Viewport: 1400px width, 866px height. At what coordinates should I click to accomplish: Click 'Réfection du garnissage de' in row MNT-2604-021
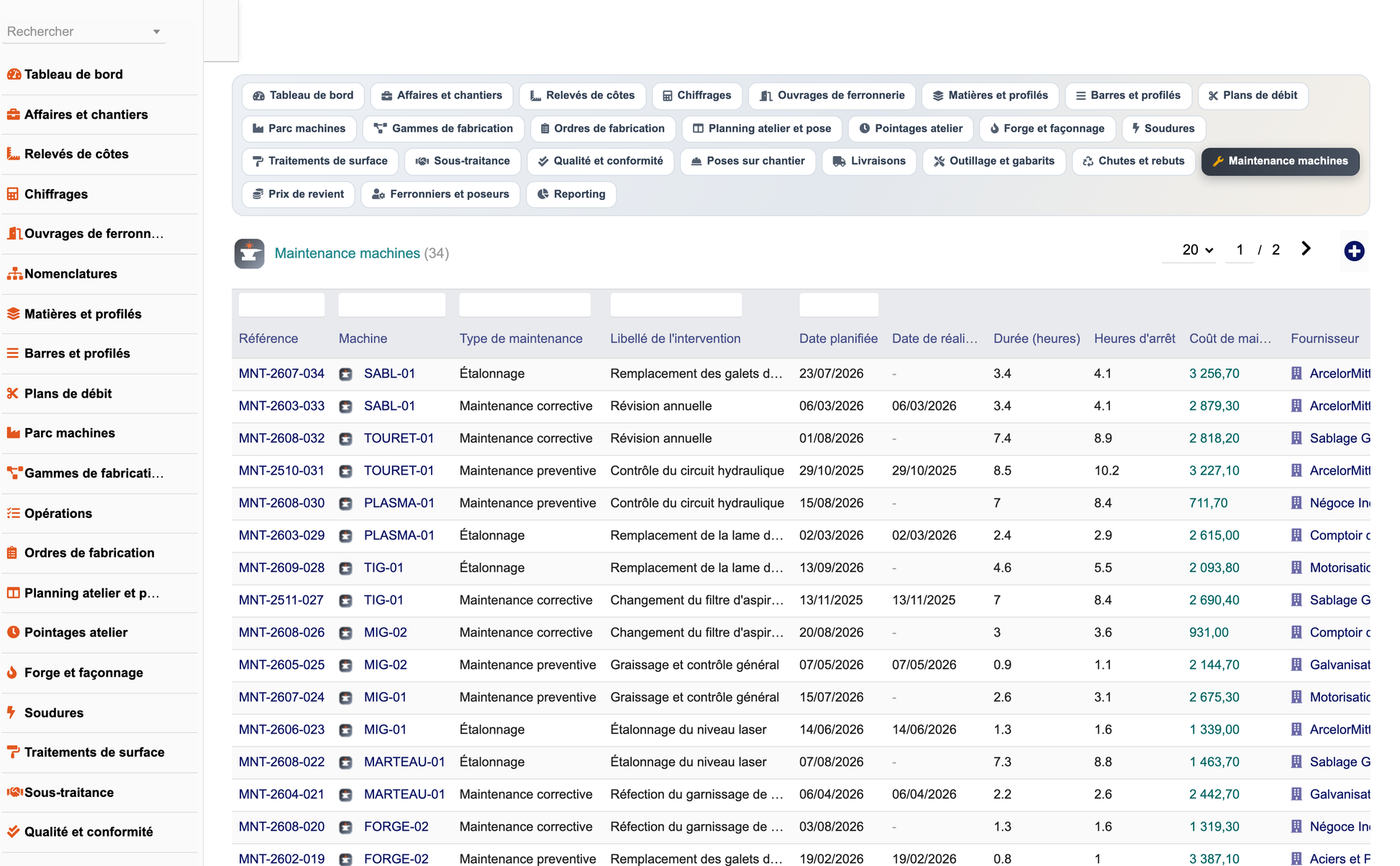point(696,795)
